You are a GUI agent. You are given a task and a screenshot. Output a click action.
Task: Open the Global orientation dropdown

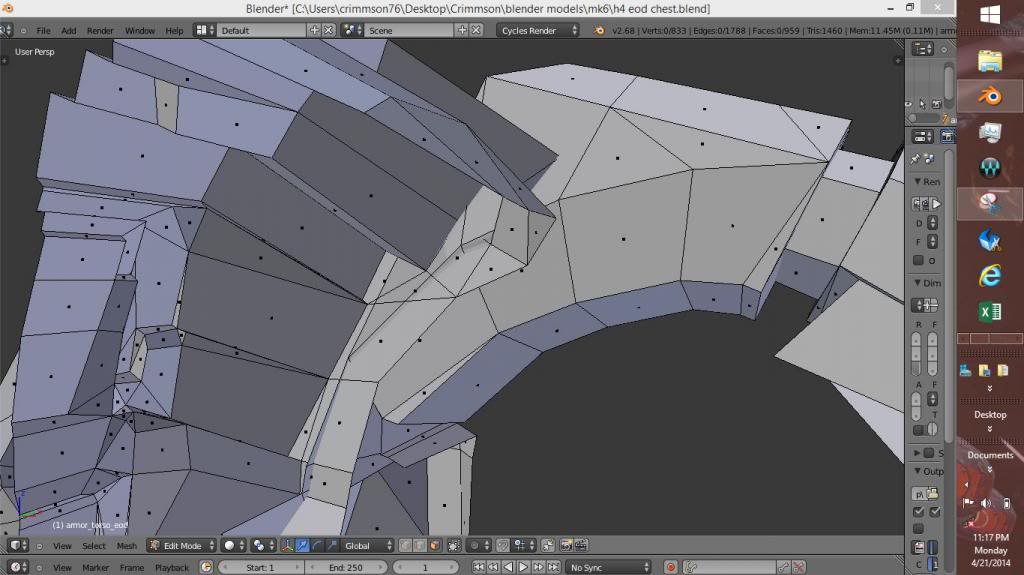[368, 546]
